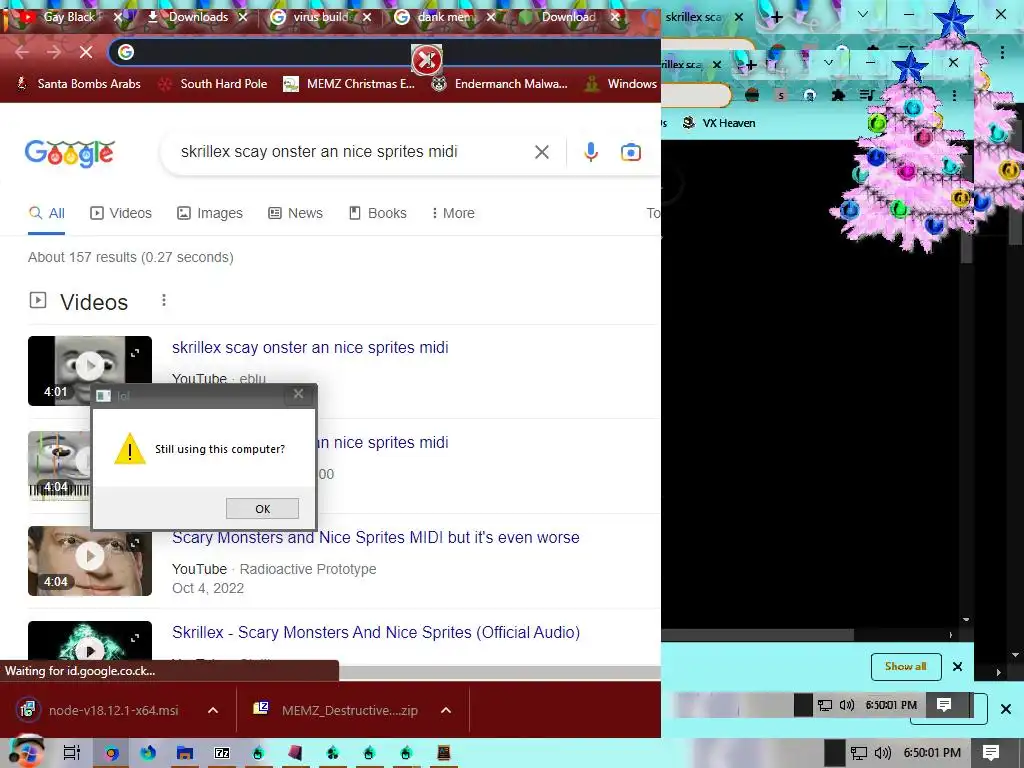The width and height of the screenshot is (1024, 768).
Task: Open tab search chevron in top-right window
Action: coord(863,14)
